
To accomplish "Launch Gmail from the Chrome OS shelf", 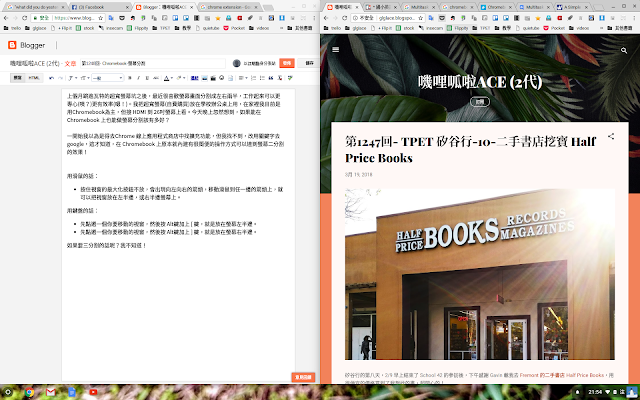I will pyautogui.click(x=50, y=392).
